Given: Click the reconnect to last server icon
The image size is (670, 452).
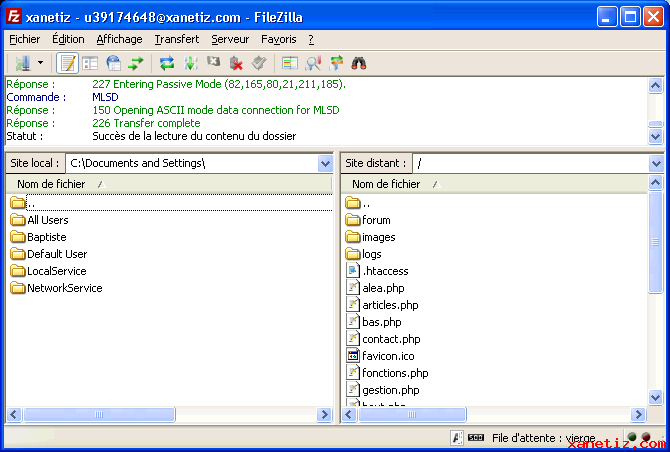Looking at the screenshot, I should [x=259, y=63].
